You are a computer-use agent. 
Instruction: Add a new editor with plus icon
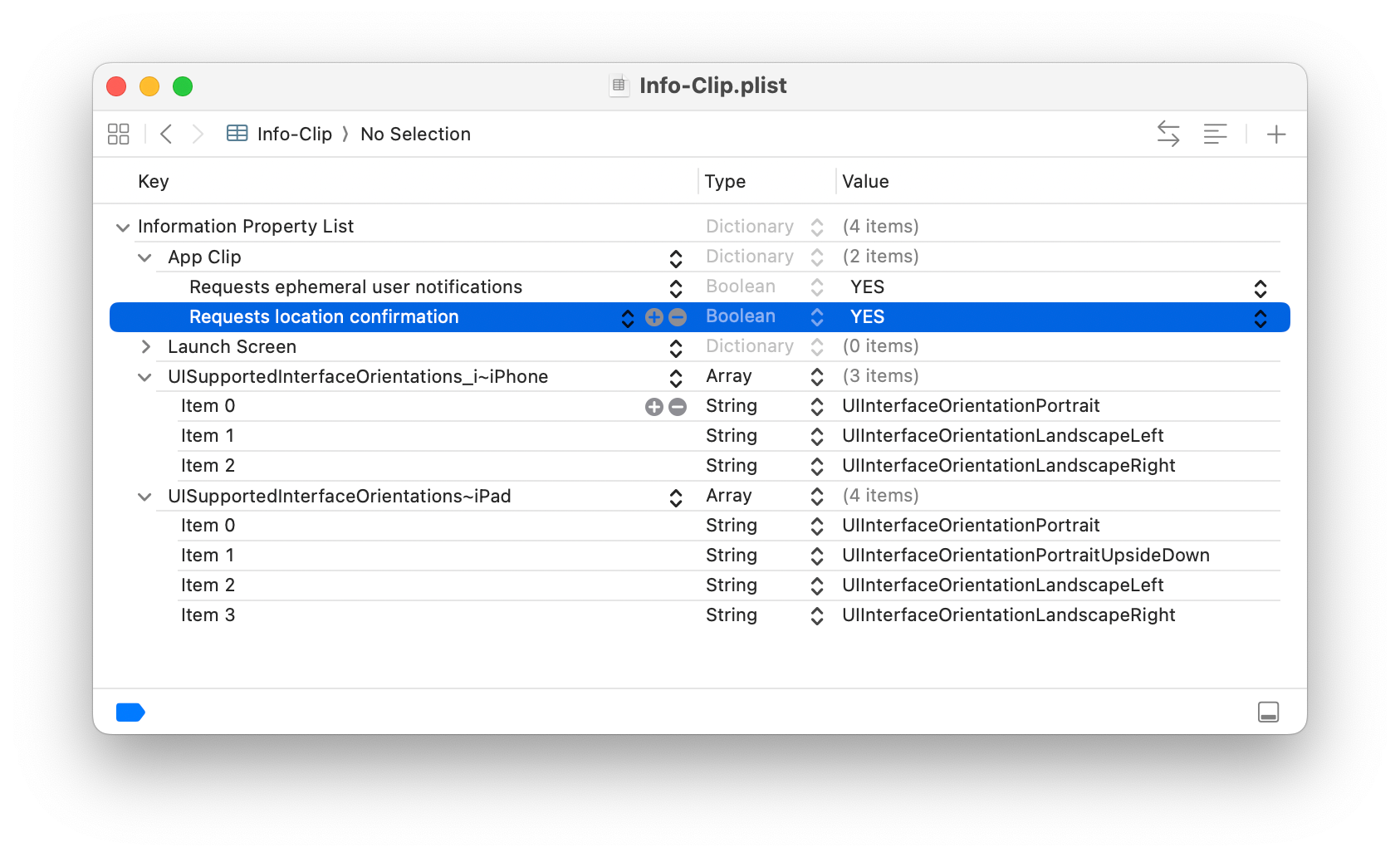click(x=1276, y=134)
